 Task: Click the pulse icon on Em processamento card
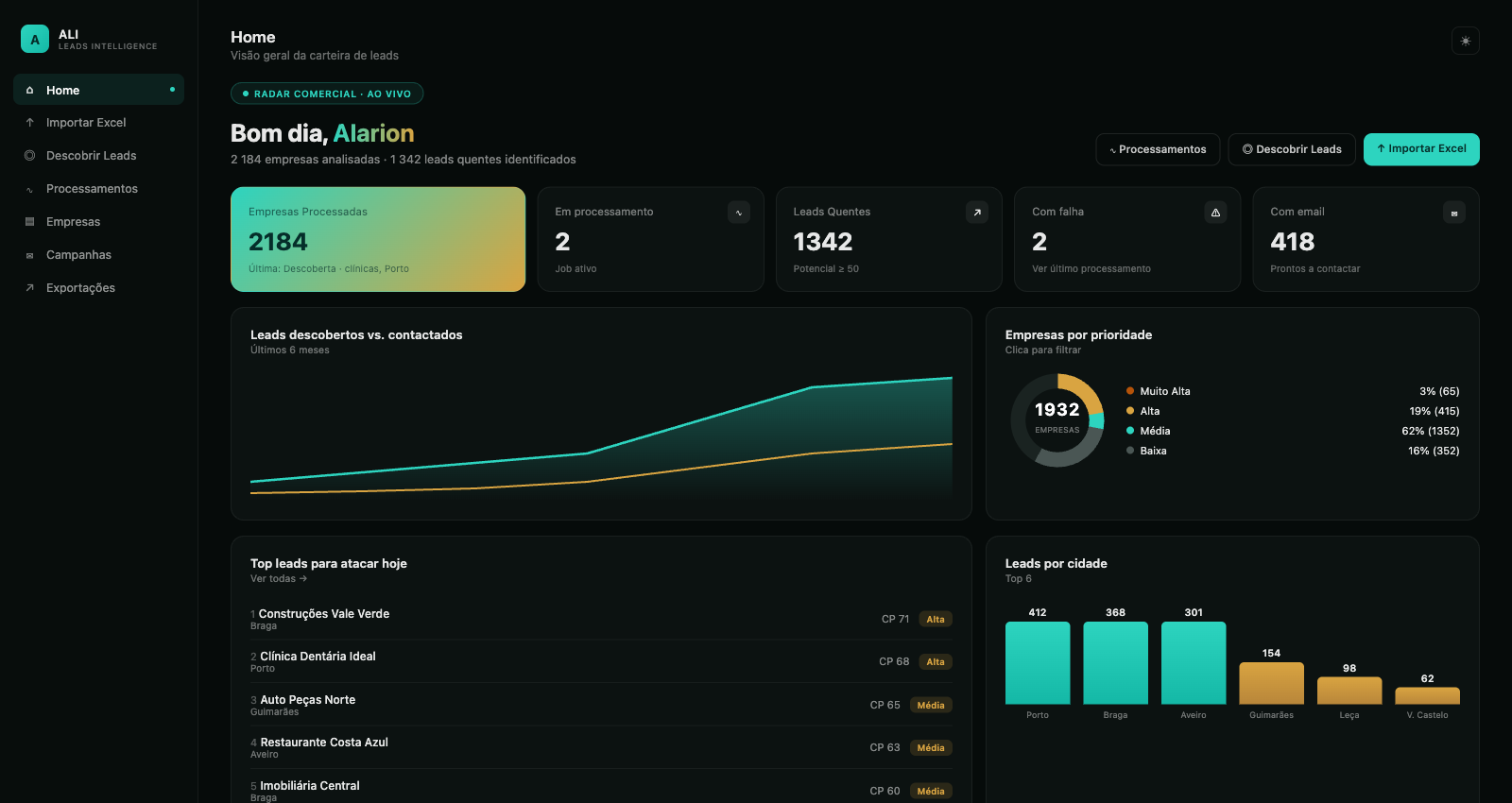tap(739, 213)
